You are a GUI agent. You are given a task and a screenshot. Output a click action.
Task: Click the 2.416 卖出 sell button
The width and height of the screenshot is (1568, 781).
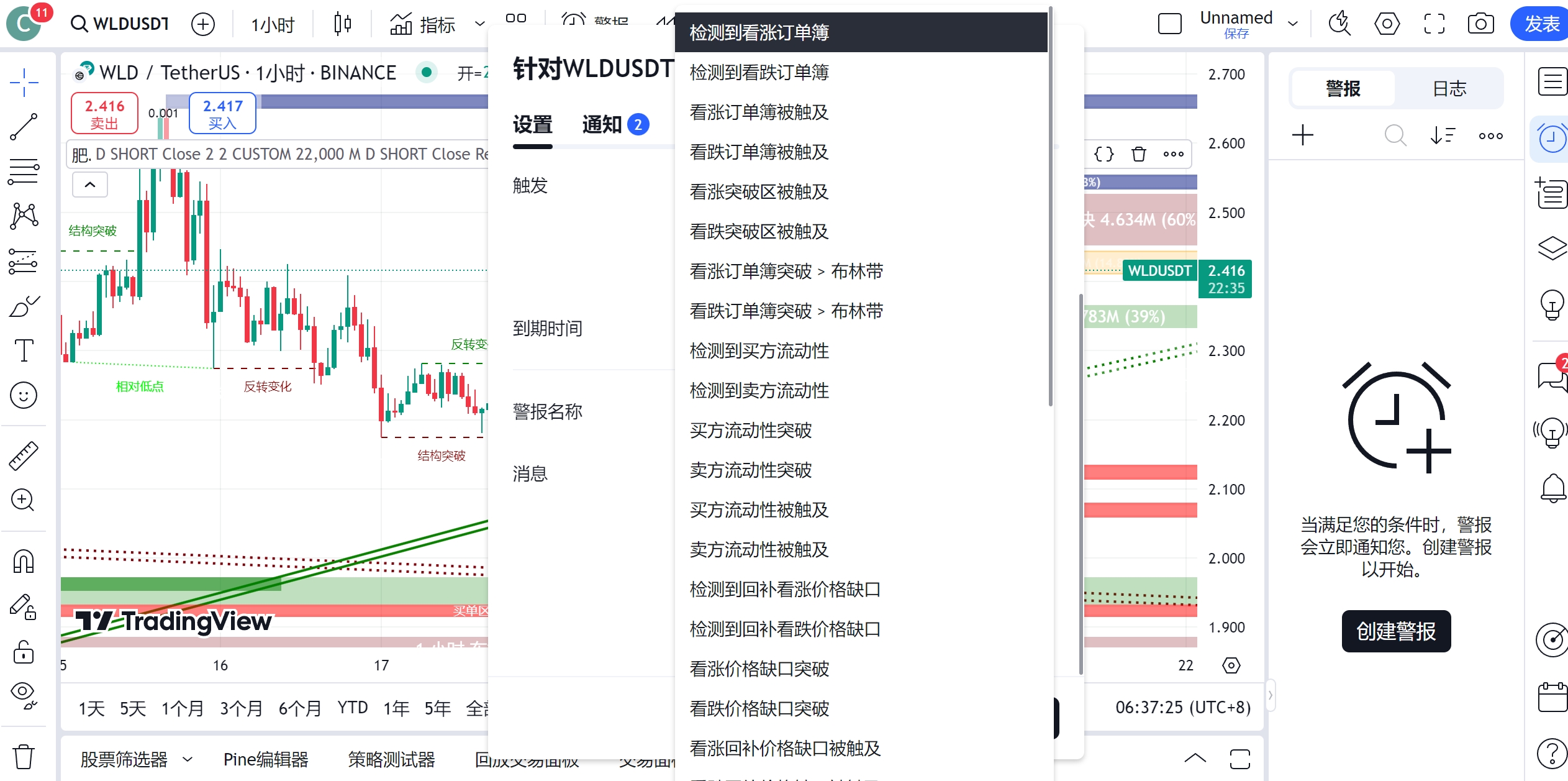(x=104, y=114)
